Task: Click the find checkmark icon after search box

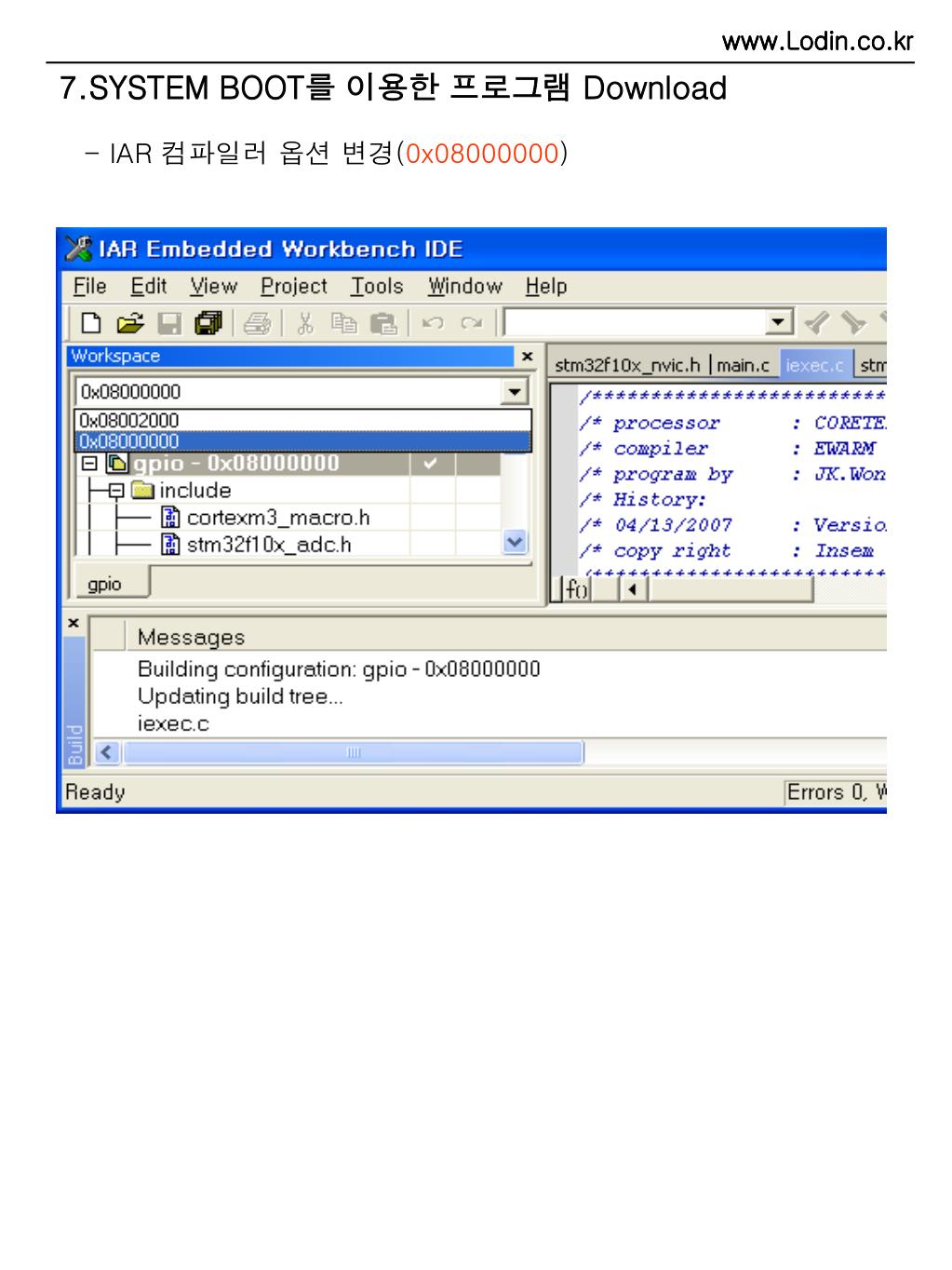Action: pyautogui.click(x=816, y=323)
